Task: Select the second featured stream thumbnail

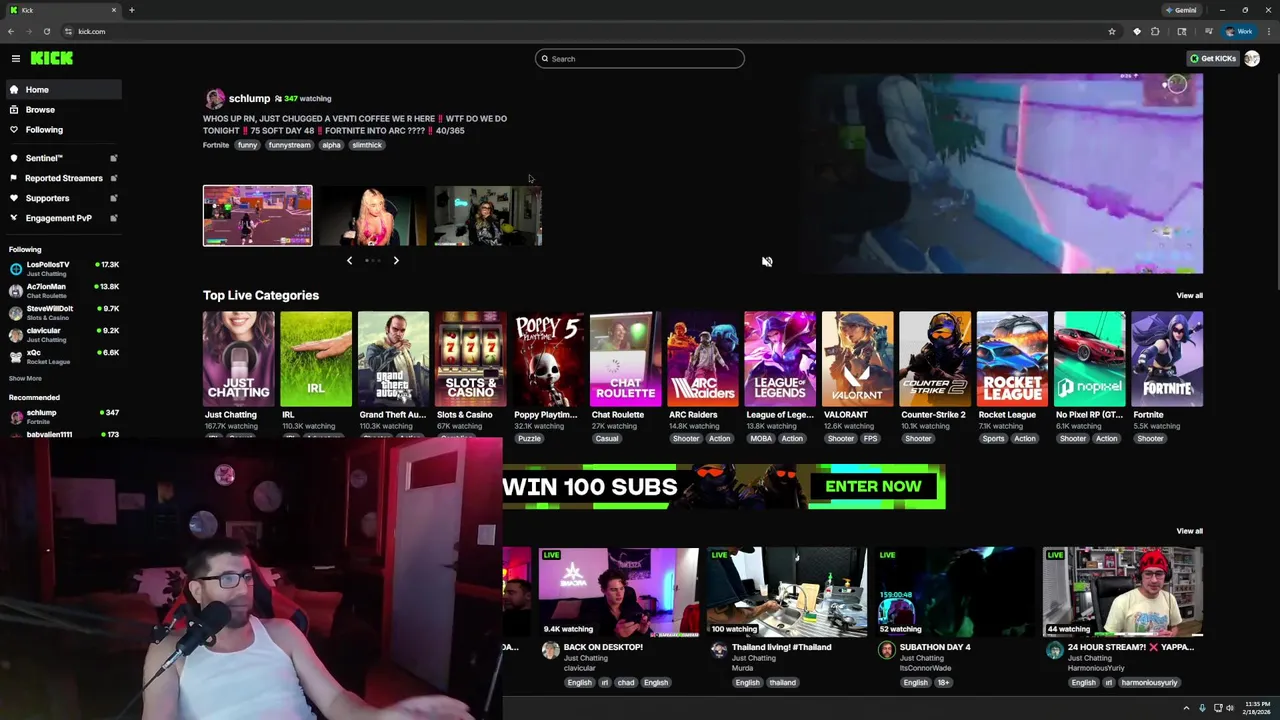Action: pyautogui.click(x=372, y=215)
